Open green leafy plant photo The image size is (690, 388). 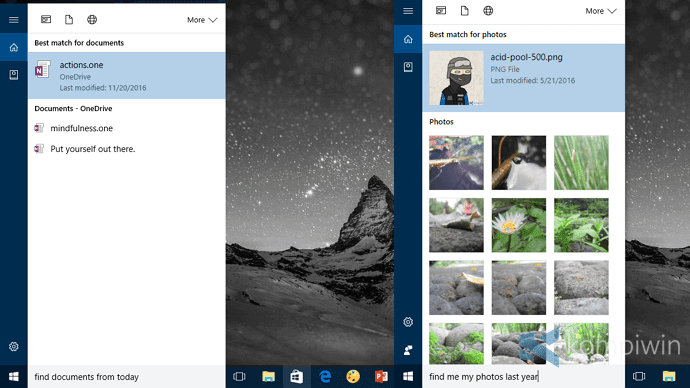[581, 225]
